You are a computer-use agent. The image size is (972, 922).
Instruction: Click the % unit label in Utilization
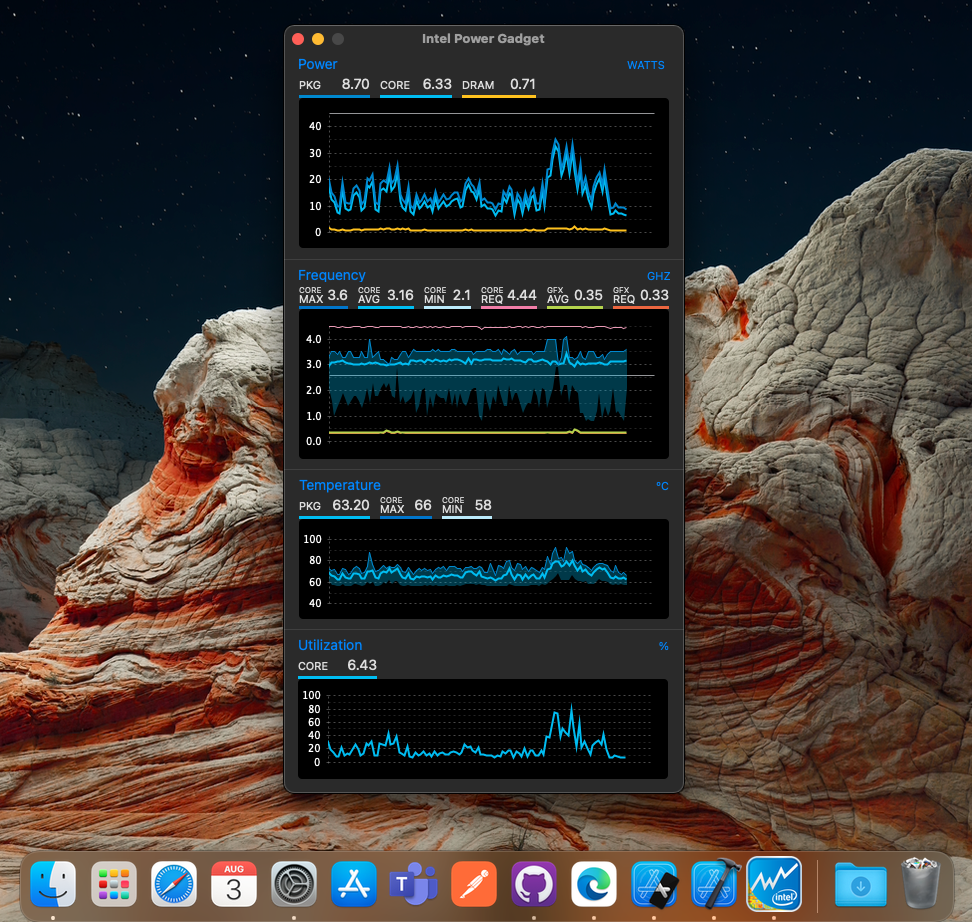663,646
